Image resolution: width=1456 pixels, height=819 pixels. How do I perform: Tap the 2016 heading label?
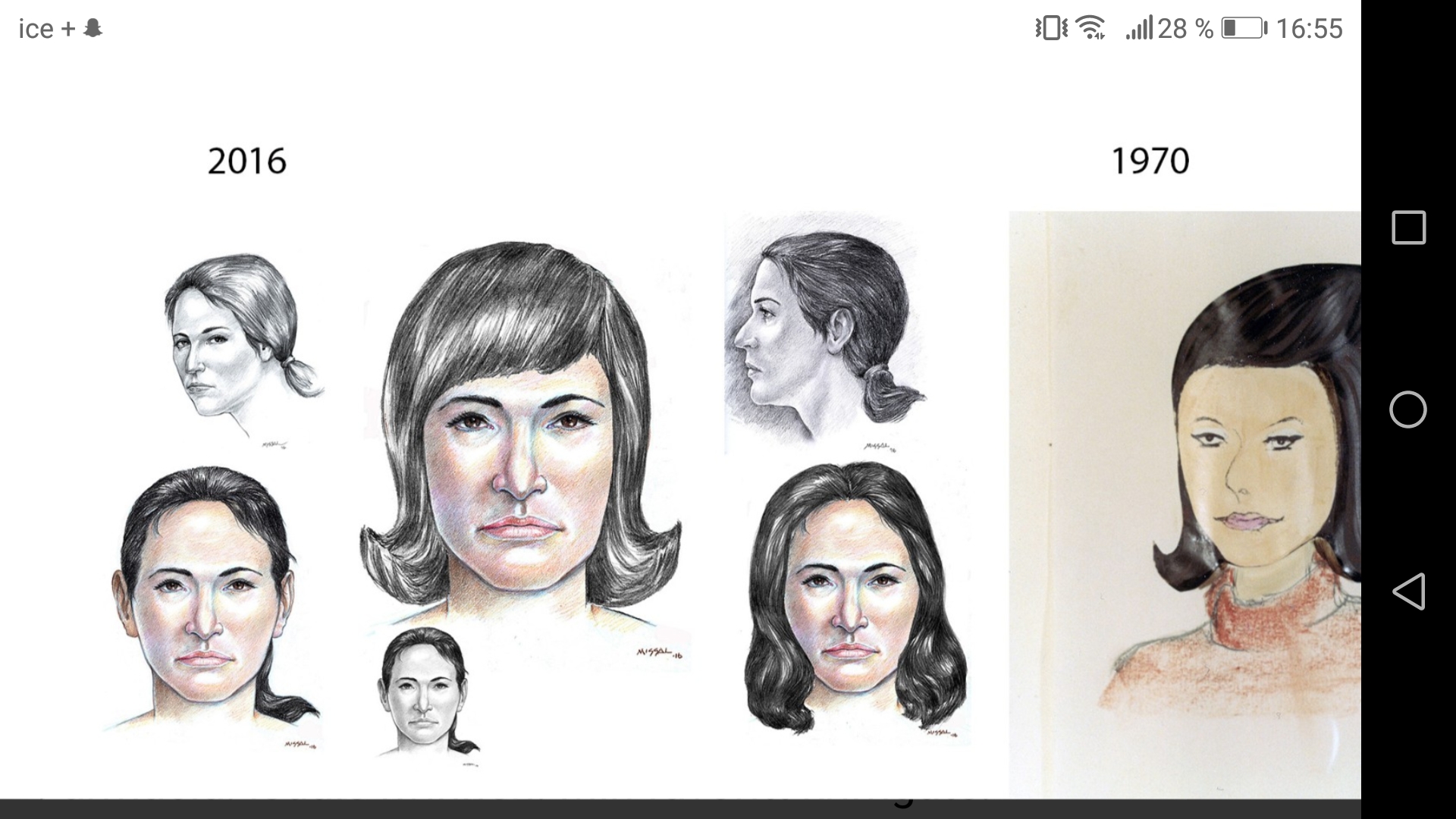coord(246,162)
